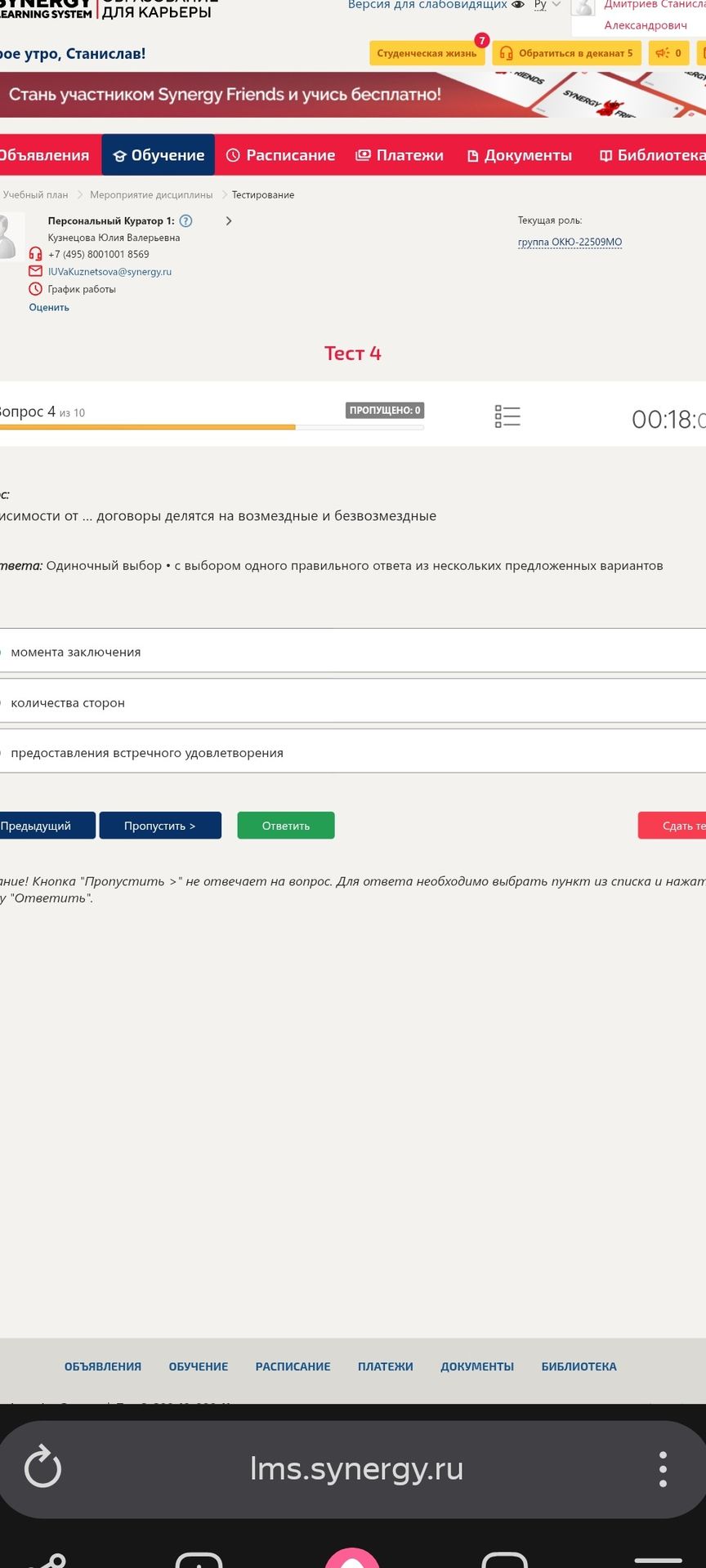Viewport: 706px width, 1568px height.
Task: Click the Пропустить button
Action: pyautogui.click(x=160, y=826)
